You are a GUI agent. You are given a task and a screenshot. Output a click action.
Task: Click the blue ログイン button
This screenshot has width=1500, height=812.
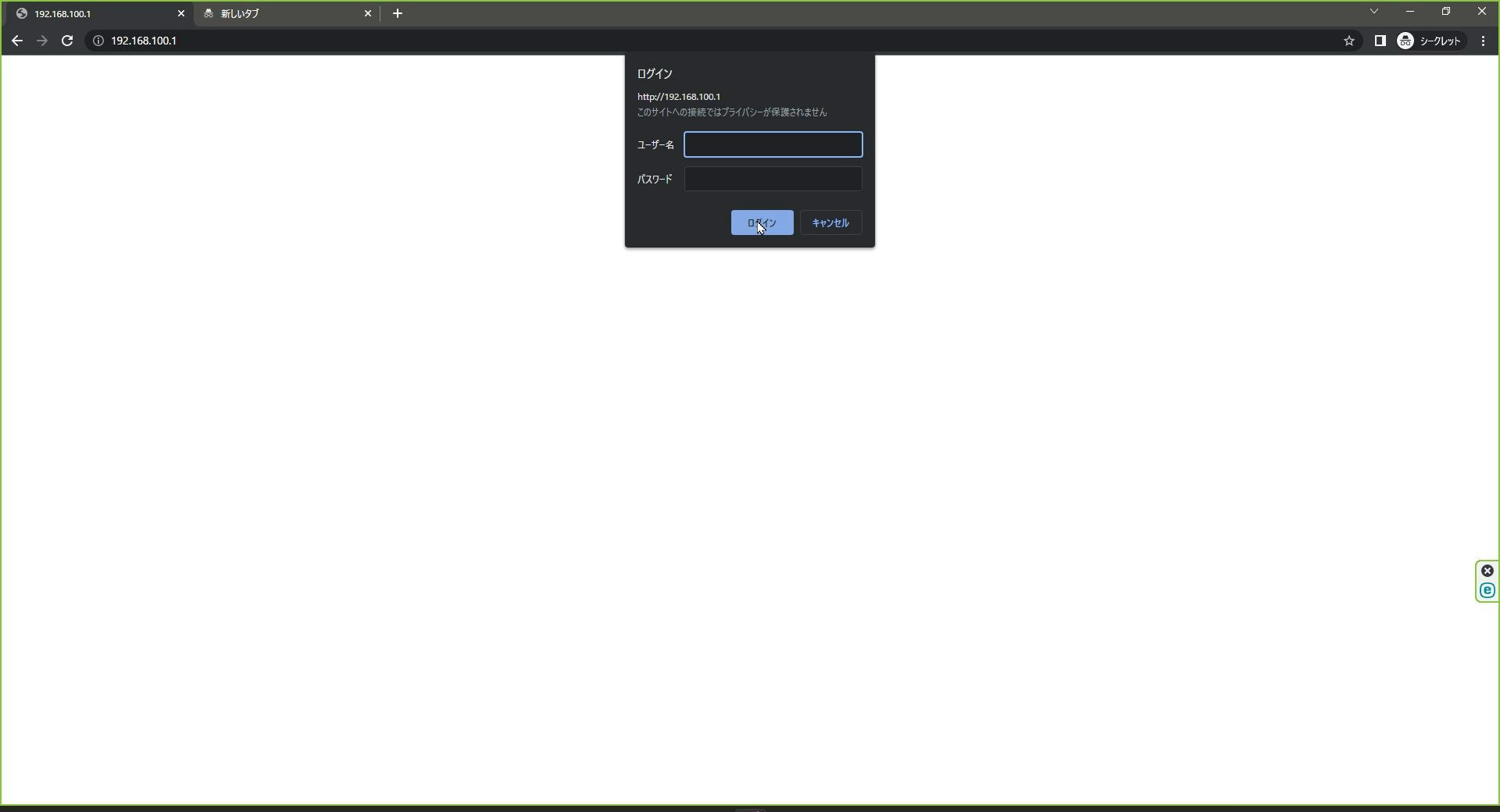[x=762, y=223]
